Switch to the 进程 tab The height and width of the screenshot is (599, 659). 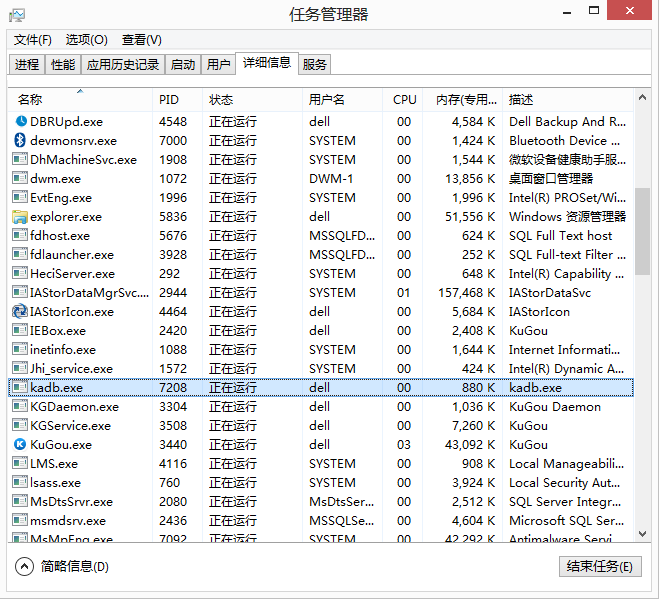27,64
